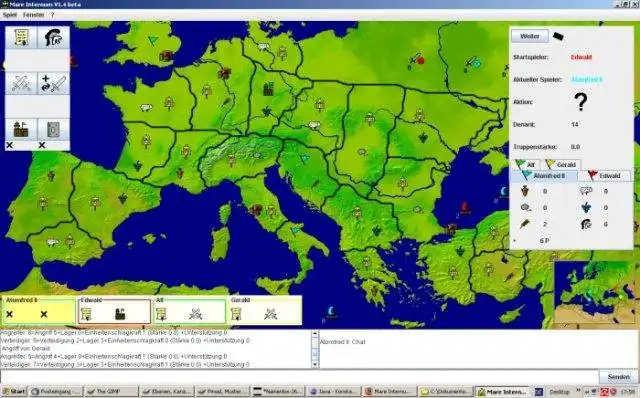Click the stone resource icon in player panel
Screen dimensions: 640x398
coord(526,208)
